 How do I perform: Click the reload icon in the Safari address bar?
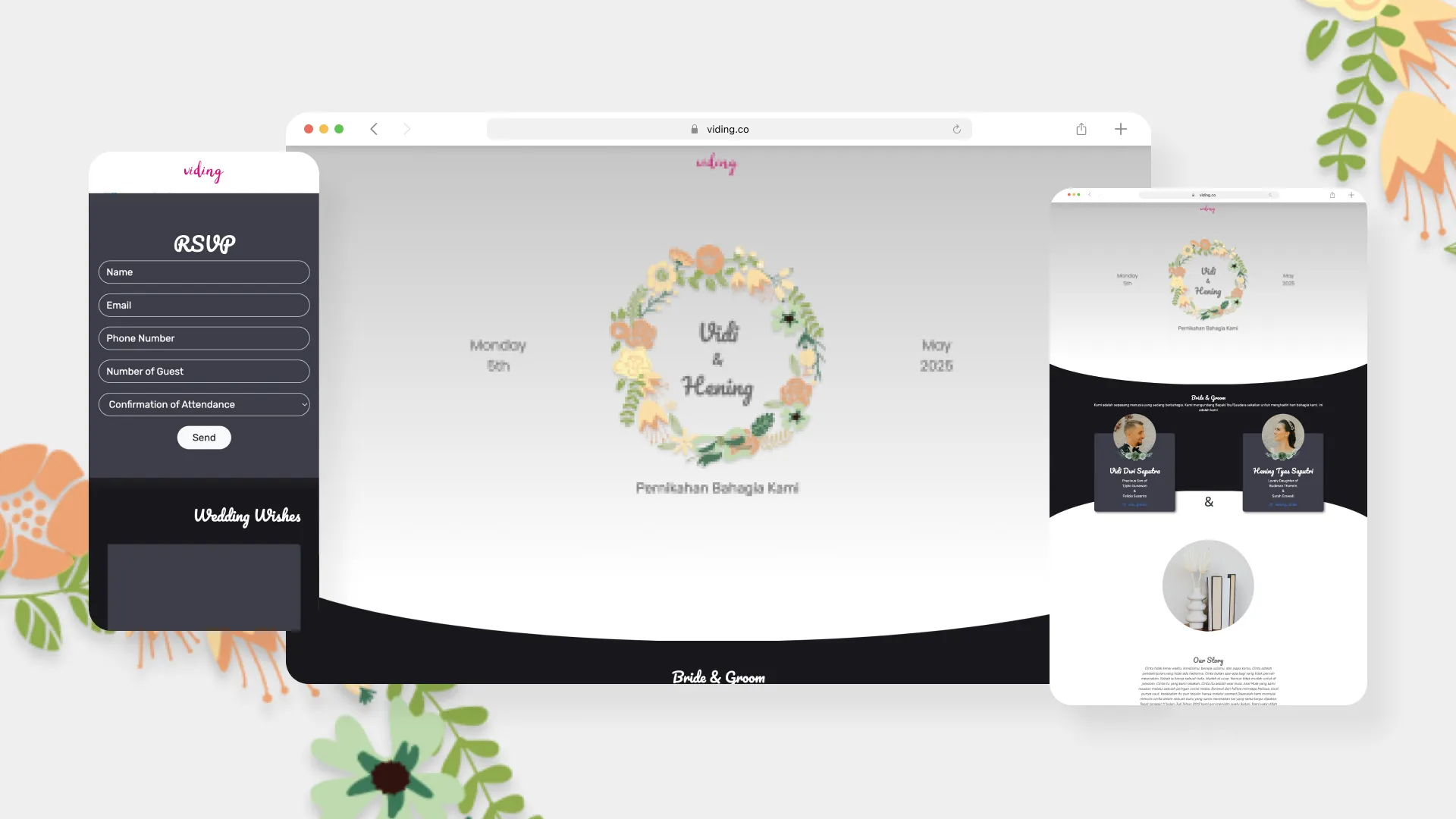[955, 129]
